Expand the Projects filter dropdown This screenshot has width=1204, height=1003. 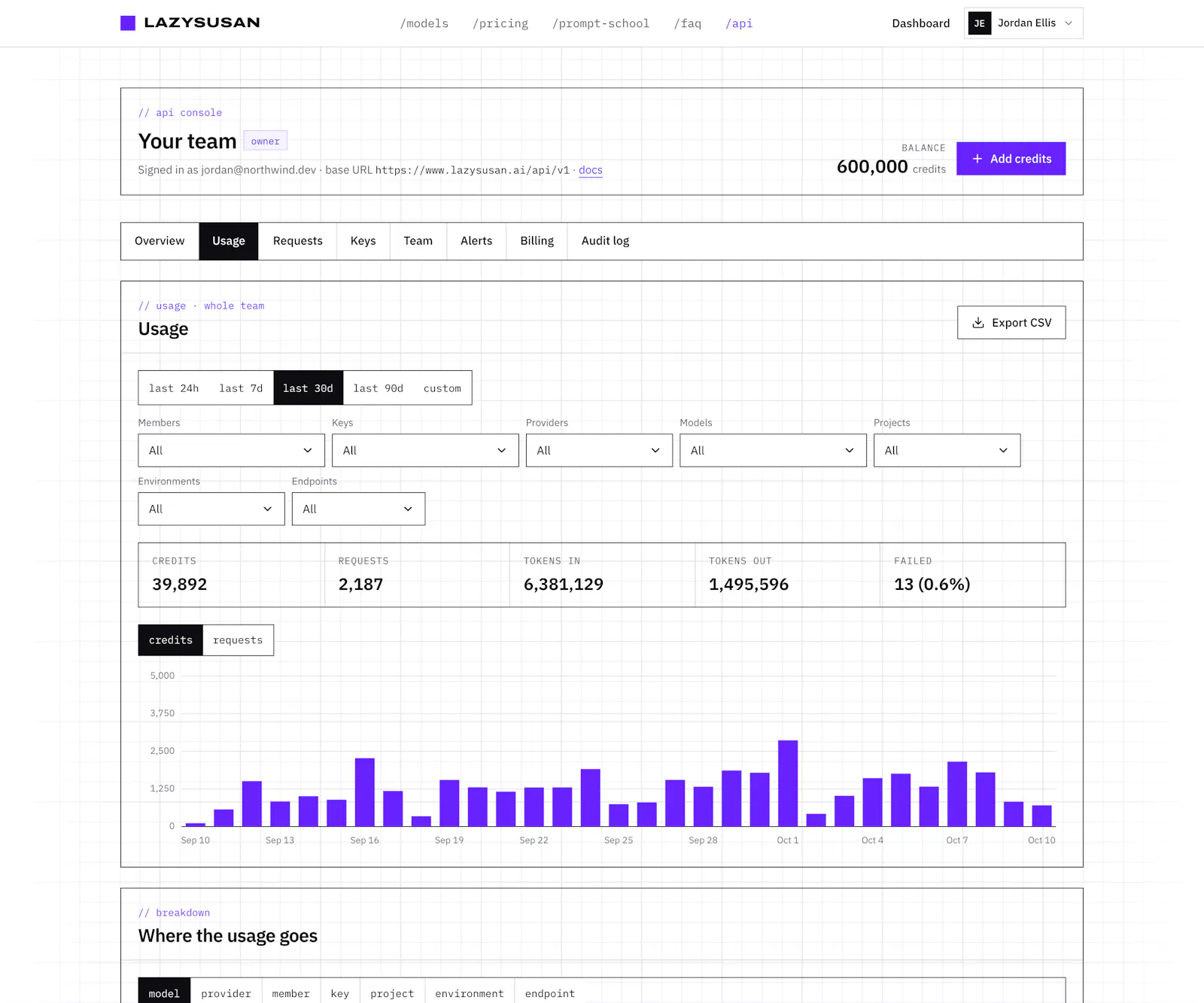947,451
